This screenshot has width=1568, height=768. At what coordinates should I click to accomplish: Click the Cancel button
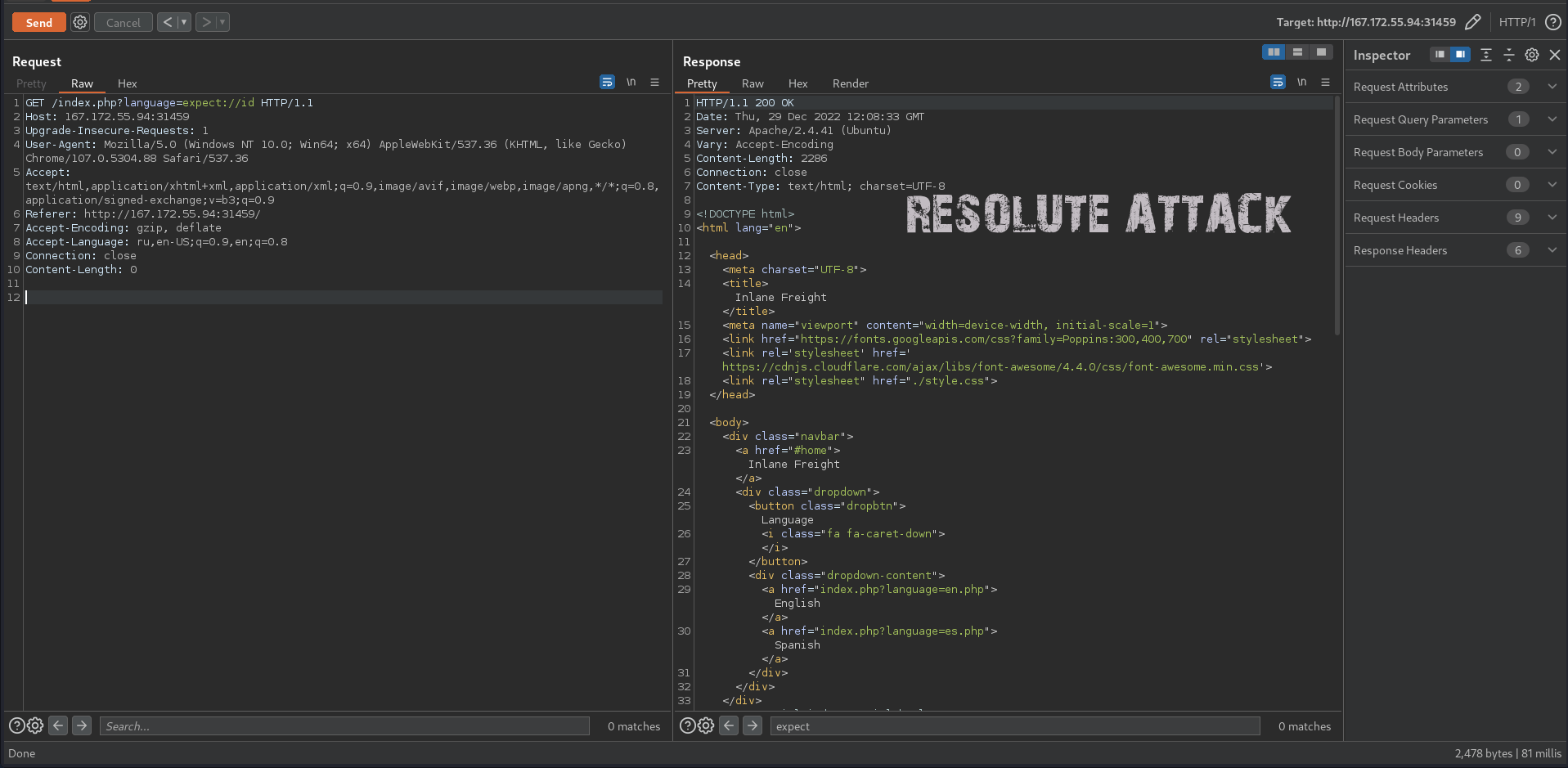pyautogui.click(x=123, y=23)
